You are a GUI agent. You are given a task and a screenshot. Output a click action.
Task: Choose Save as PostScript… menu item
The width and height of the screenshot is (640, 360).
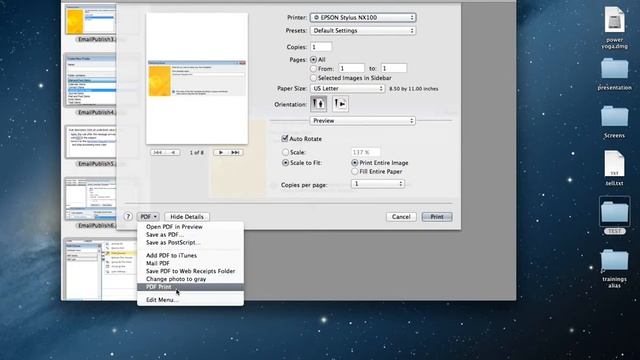[190, 242]
